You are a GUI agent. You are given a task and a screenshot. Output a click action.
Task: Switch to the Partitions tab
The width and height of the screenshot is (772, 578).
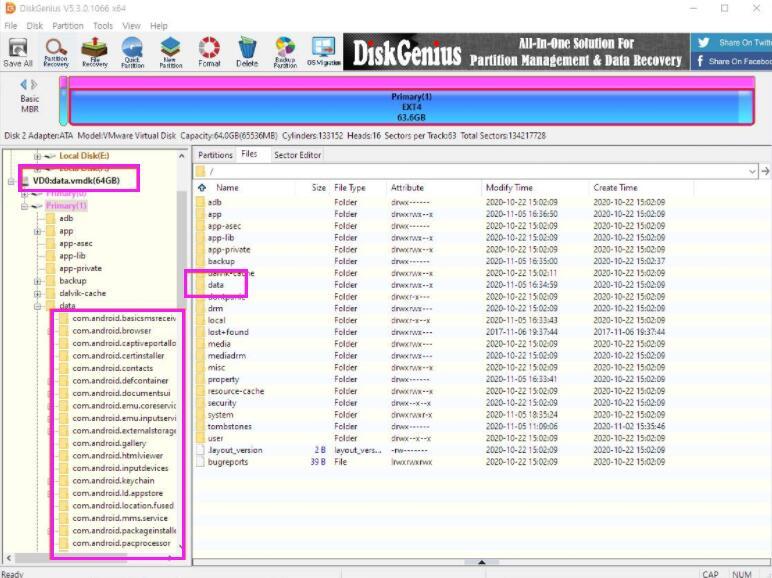pos(215,155)
